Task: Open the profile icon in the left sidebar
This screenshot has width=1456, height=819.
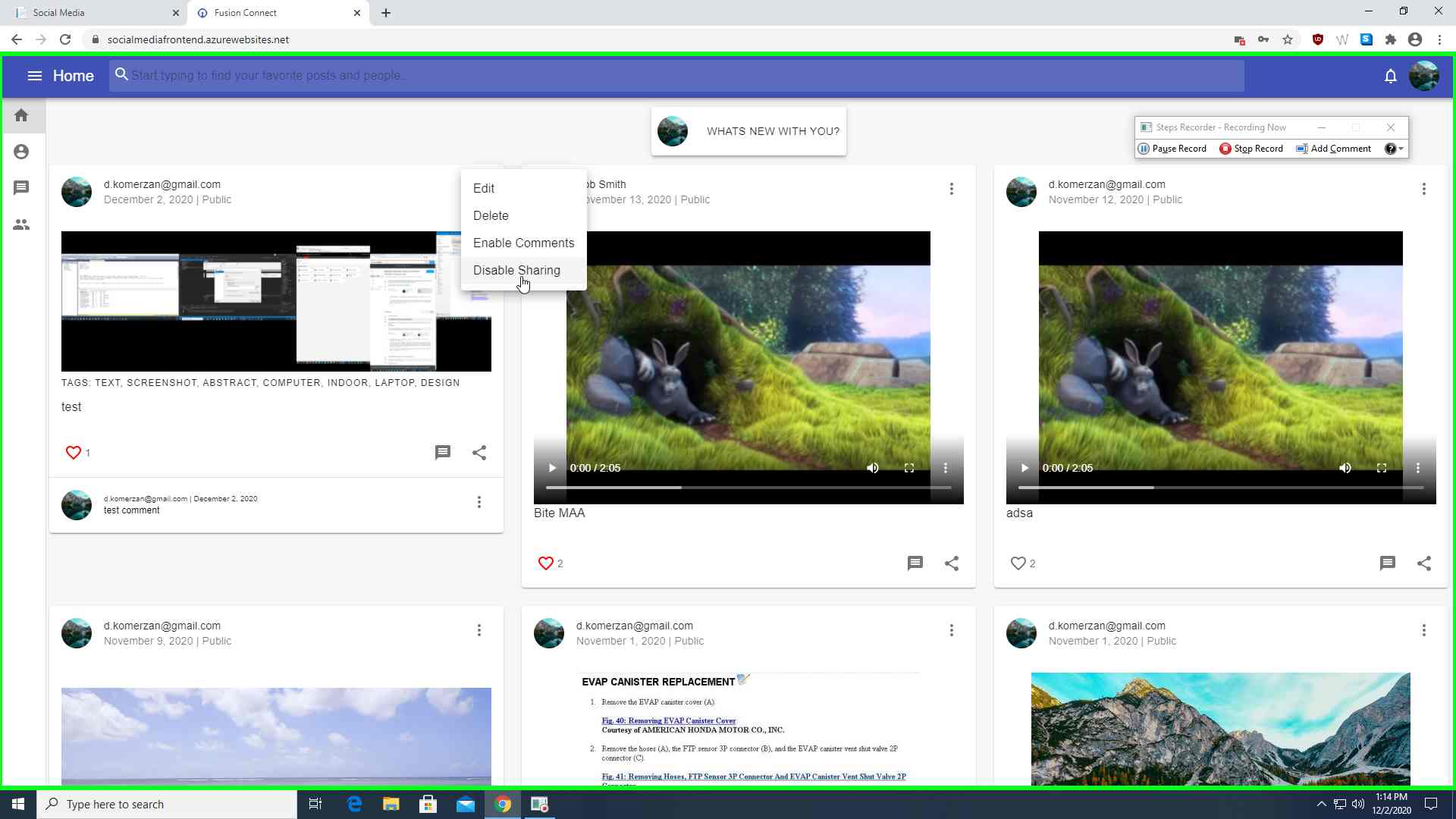Action: 21,152
